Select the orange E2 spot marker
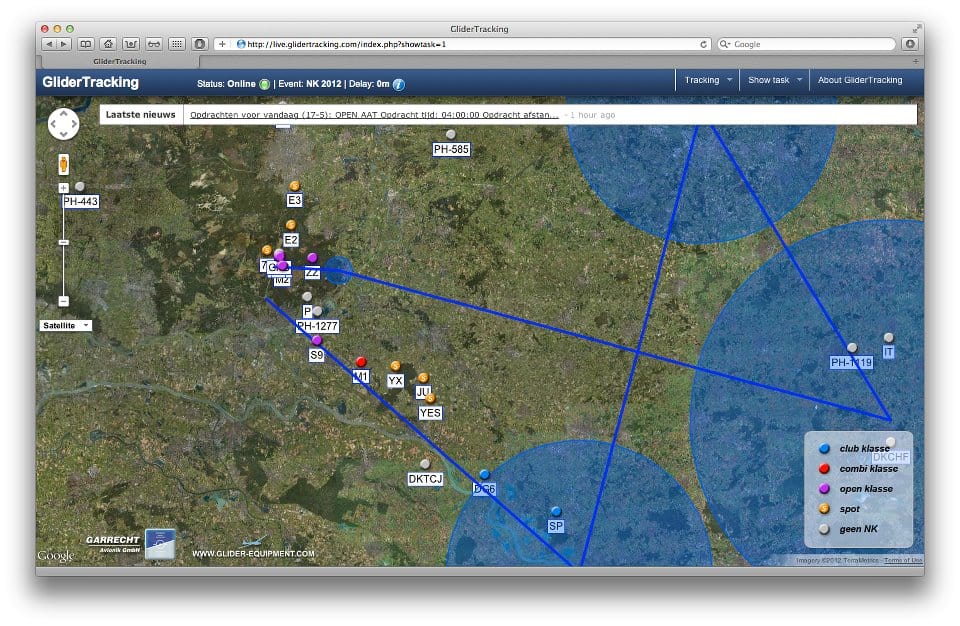This screenshot has width=960, height=626. click(291, 225)
